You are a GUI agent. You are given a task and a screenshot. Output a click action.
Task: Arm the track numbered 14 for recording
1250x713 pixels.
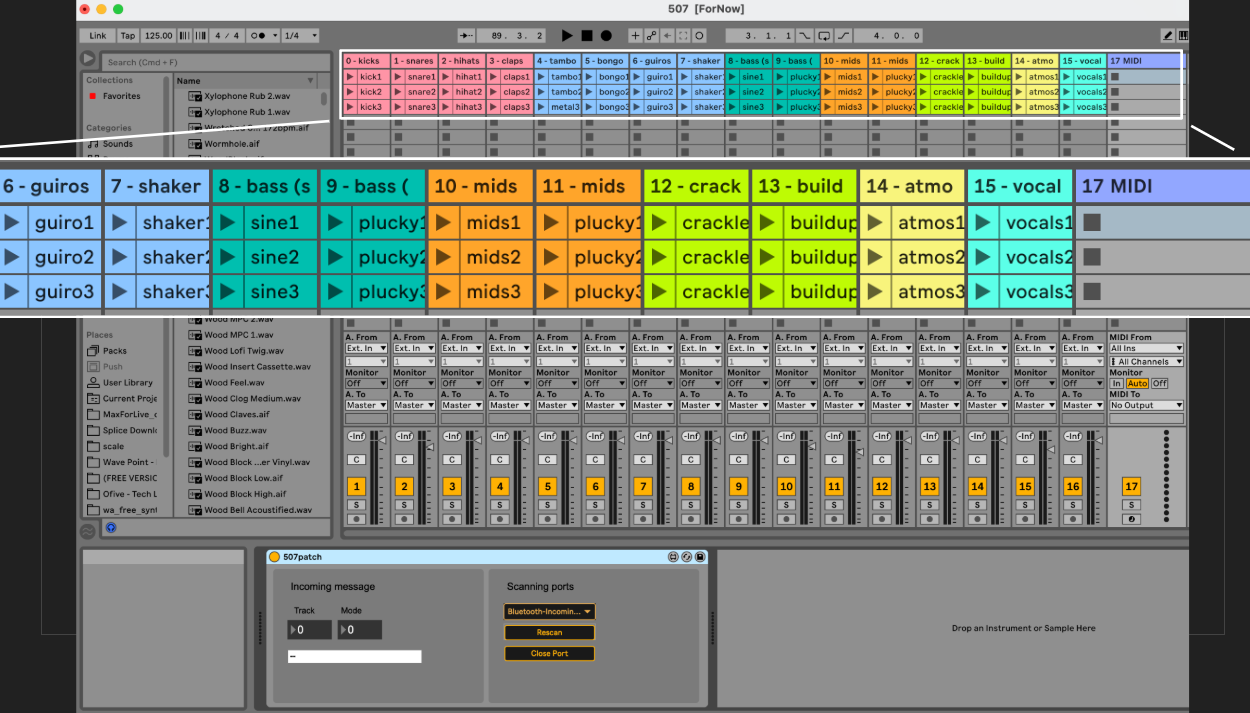tap(978, 519)
